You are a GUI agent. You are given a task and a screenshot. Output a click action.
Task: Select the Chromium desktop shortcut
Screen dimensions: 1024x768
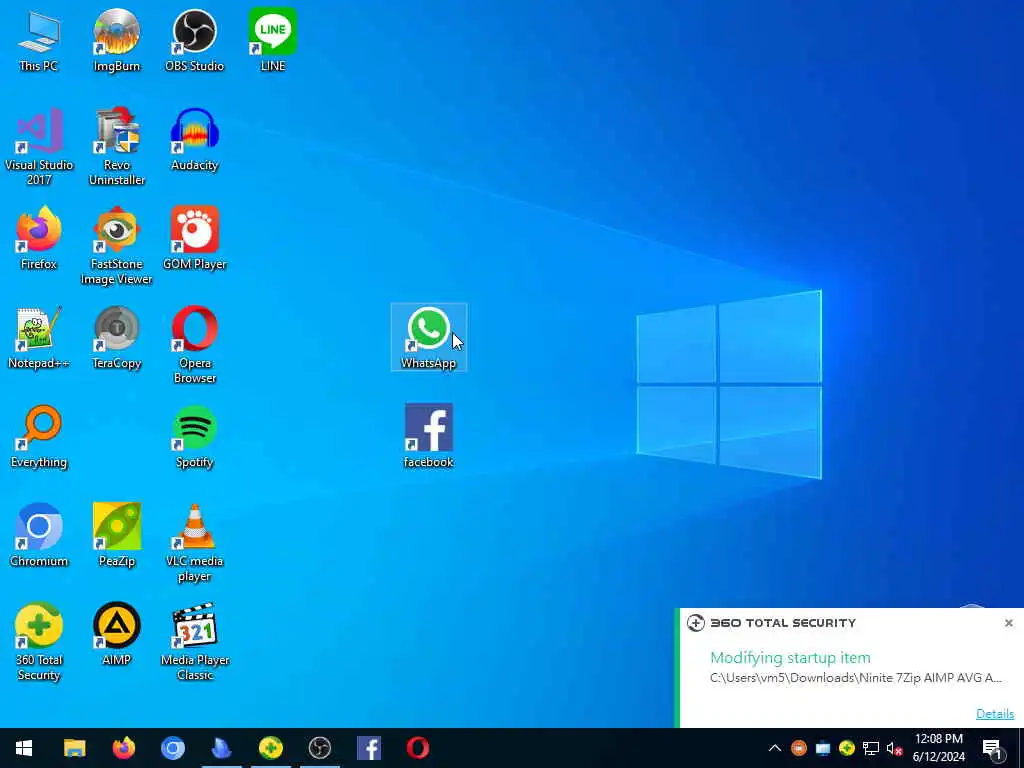click(x=39, y=536)
